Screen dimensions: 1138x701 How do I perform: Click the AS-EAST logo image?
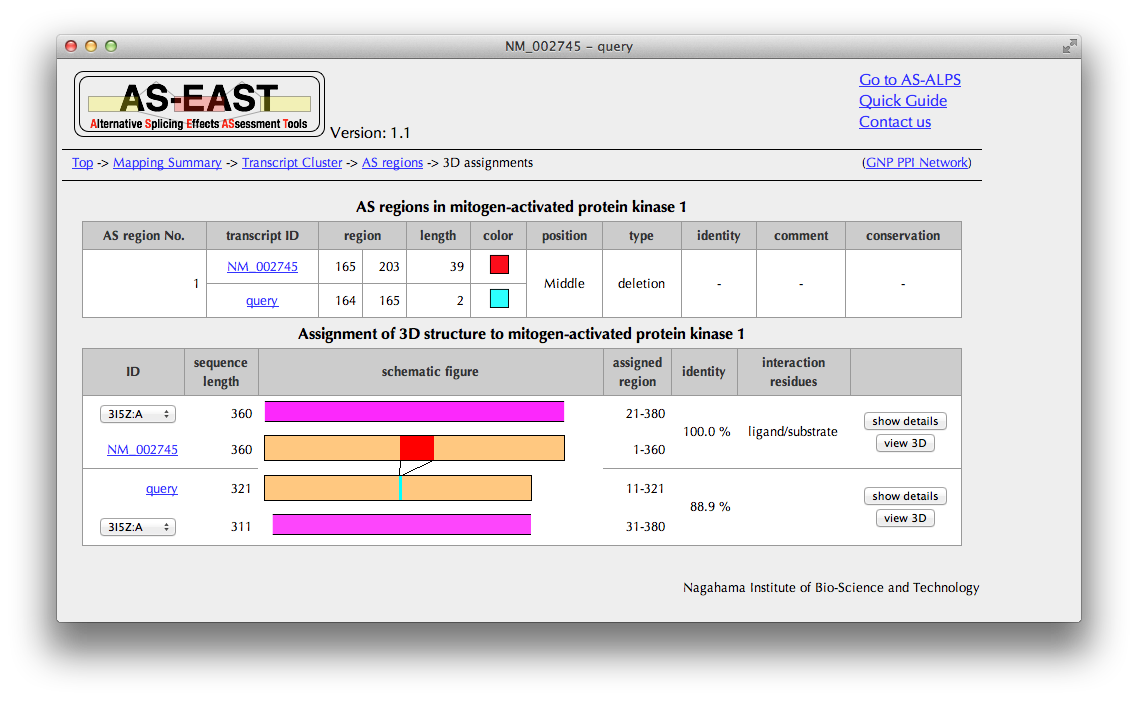[x=199, y=104]
